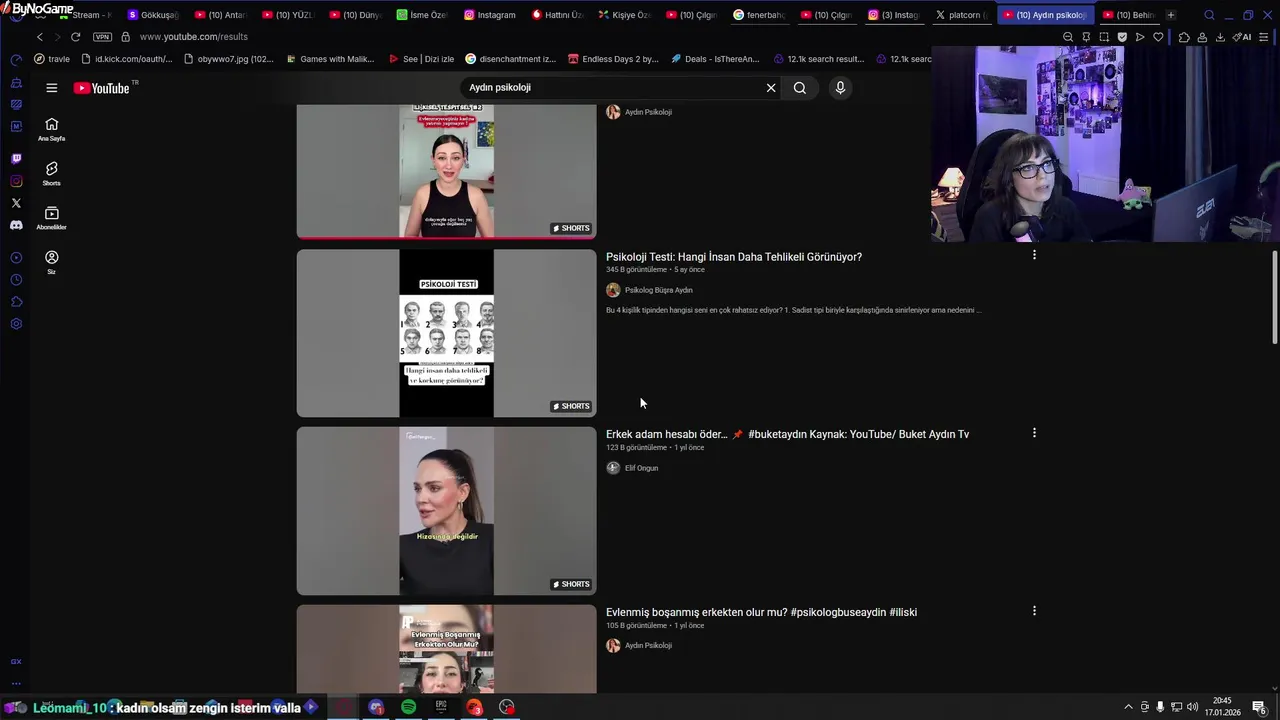Viewport: 1280px width, 720px height.
Task: Open more options for Erkek adam hesabı video
Action: point(1034,433)
